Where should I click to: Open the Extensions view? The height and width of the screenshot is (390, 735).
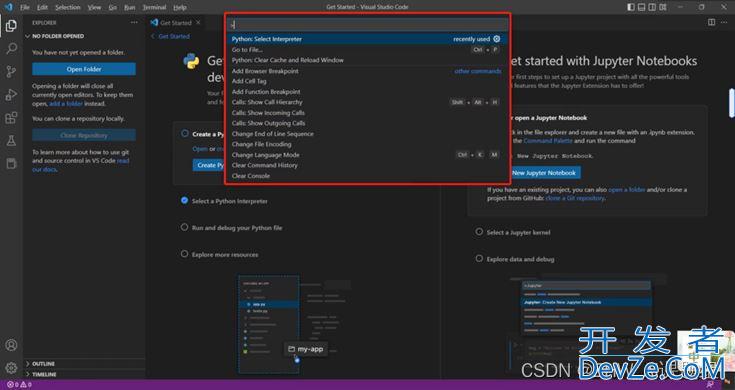point(11,117)
